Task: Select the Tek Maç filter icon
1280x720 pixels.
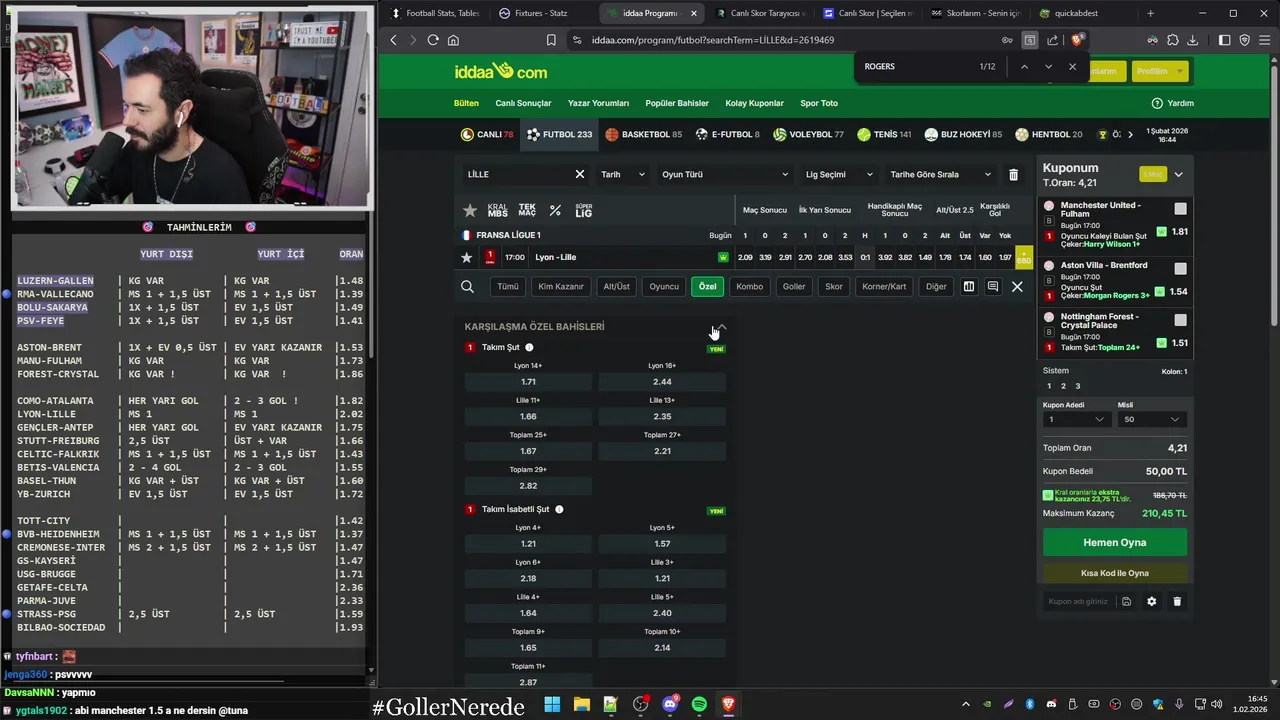Action: click(527, 211)
